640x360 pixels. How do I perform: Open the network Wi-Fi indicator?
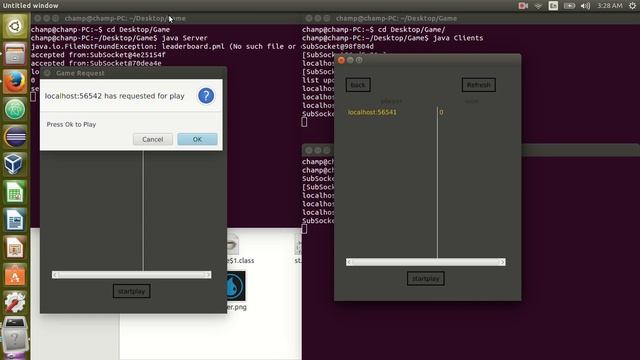[538, 6]
